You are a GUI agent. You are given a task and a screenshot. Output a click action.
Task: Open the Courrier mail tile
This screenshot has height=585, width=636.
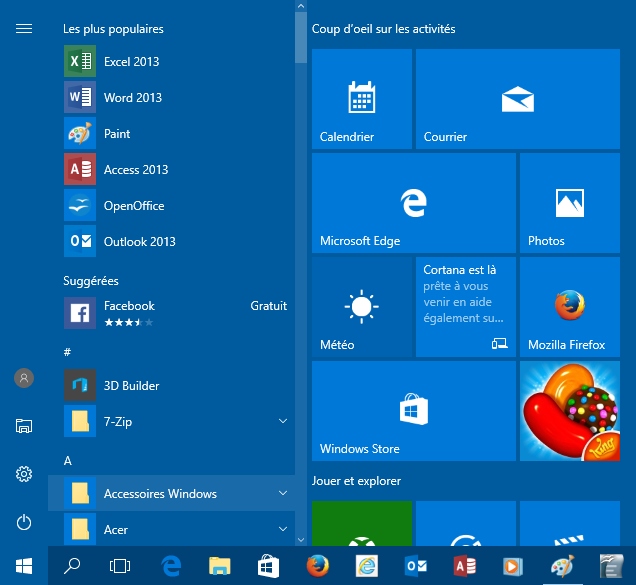[518, 99]
